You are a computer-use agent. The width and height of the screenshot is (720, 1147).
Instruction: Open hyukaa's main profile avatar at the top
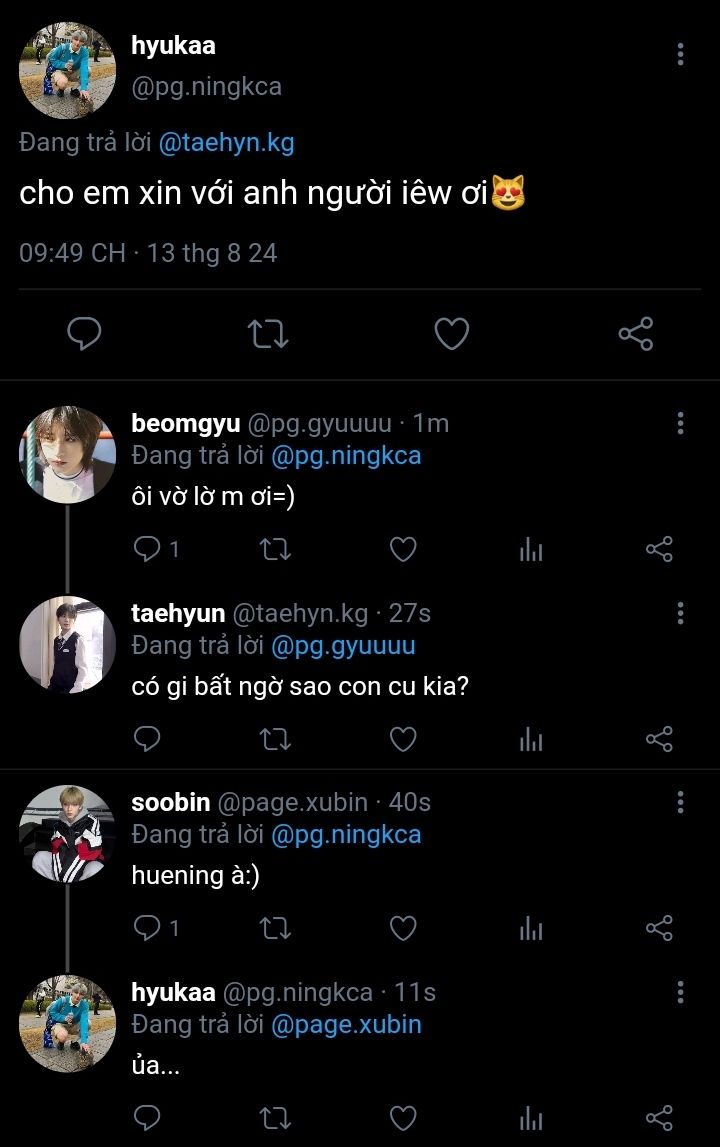pyautogui.click(x=67, y=70)
